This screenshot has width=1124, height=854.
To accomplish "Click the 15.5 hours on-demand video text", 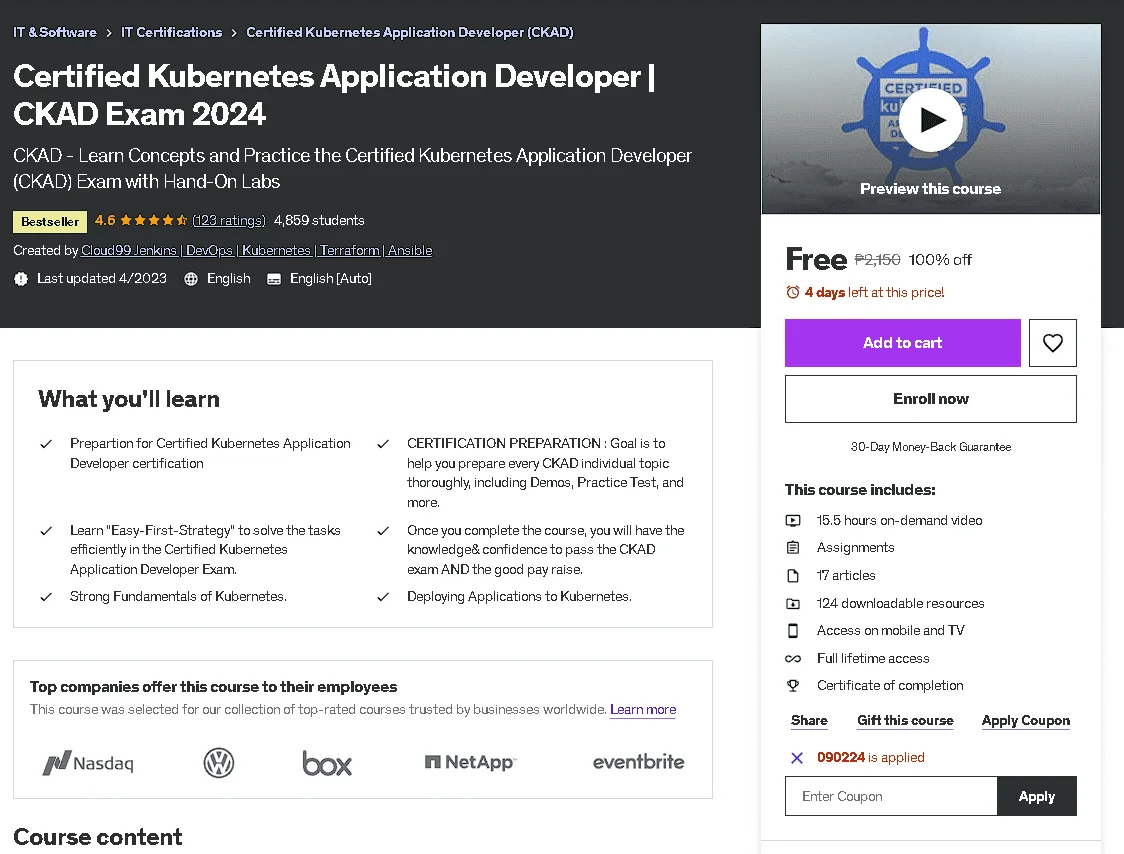I will point(900,521).
